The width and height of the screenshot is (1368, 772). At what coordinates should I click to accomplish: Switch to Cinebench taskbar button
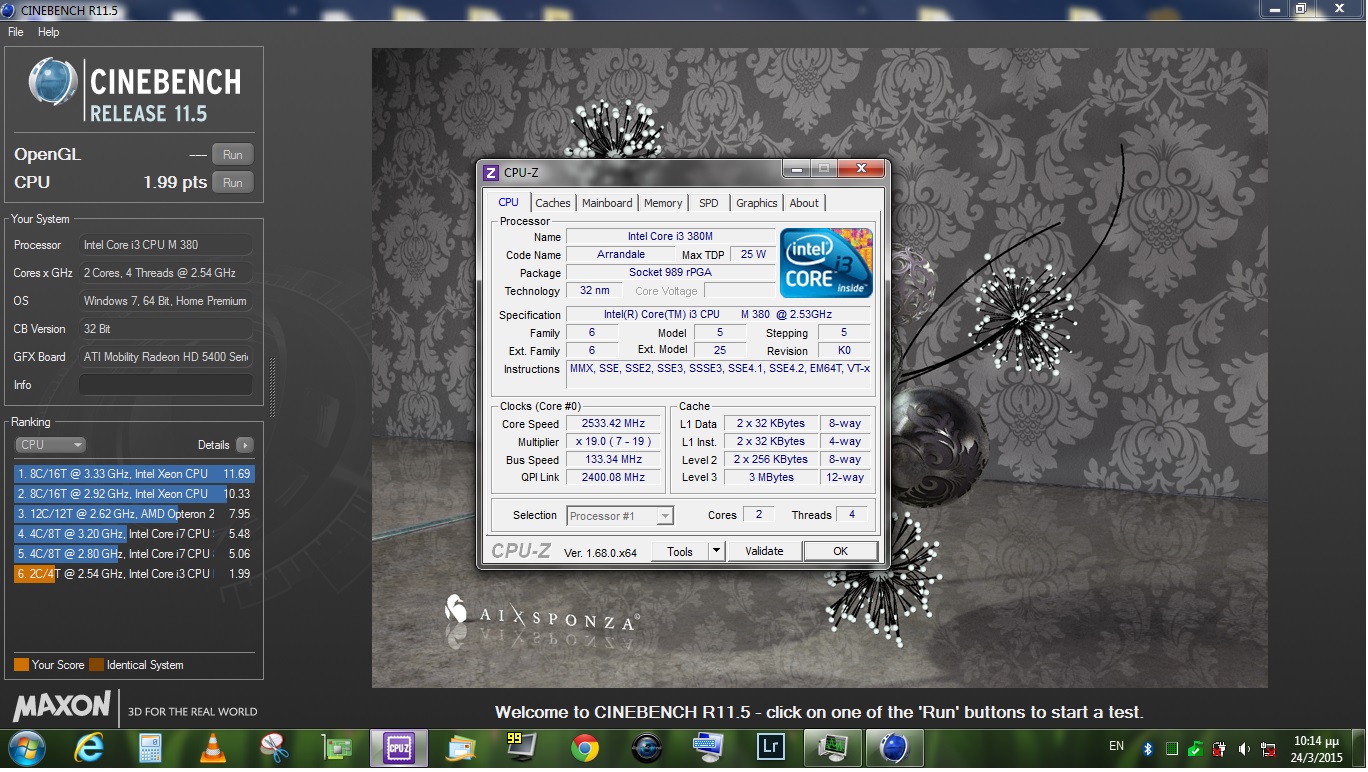tap(894, 748)
